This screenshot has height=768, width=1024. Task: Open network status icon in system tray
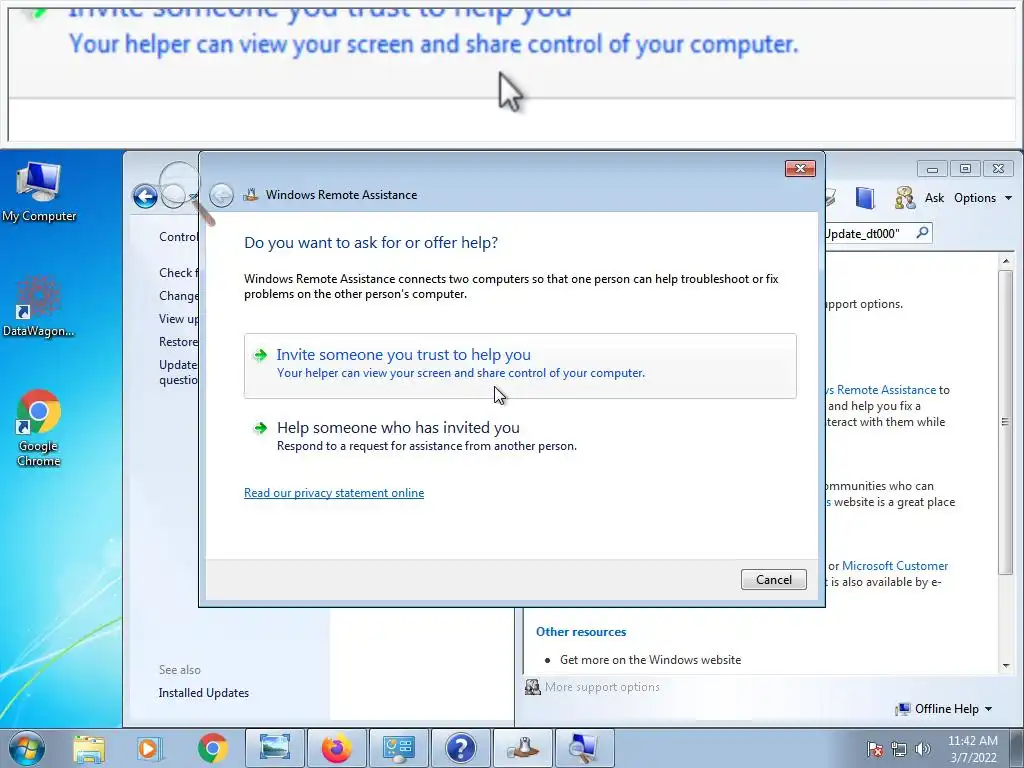899,748
